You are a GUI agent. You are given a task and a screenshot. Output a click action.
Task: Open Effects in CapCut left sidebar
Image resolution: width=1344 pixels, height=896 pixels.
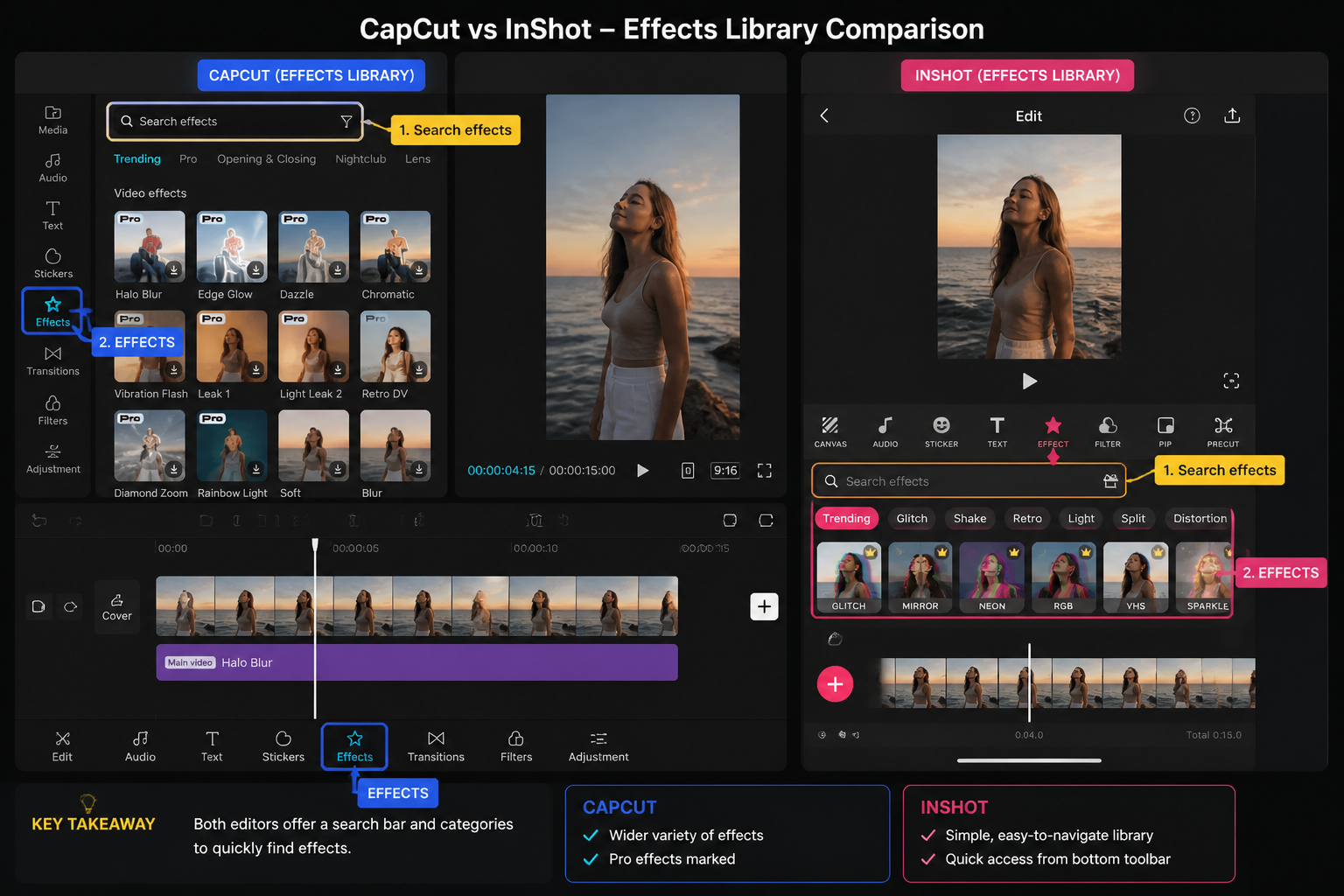(52, 311)
